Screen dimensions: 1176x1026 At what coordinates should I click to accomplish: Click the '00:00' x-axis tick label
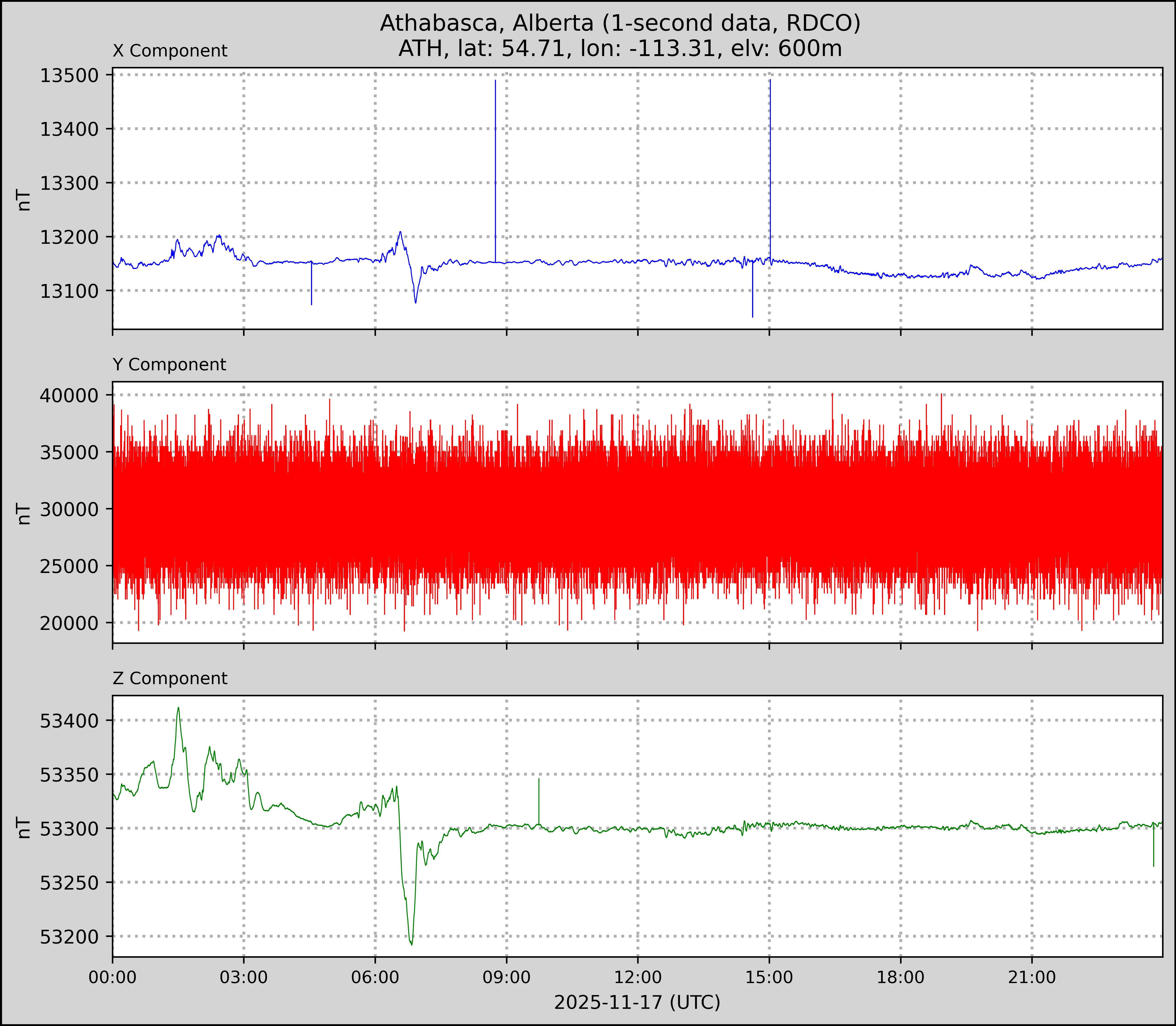point(113,977)
